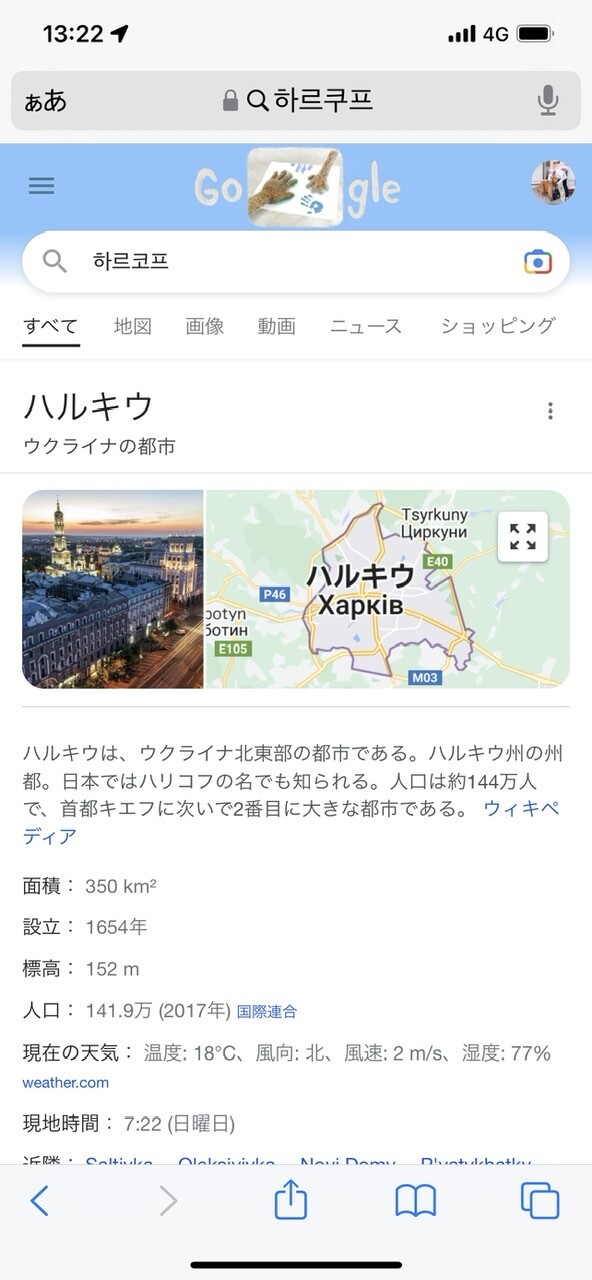Open the hamburger navigation menu
The width and height of the screenshot is (592, 1280).
pyautogui.click(x=41, y=186)
